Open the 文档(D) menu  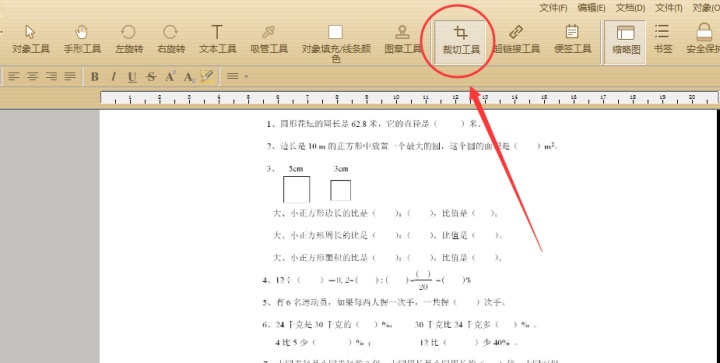pyautogui.click(x=630, y=8)
